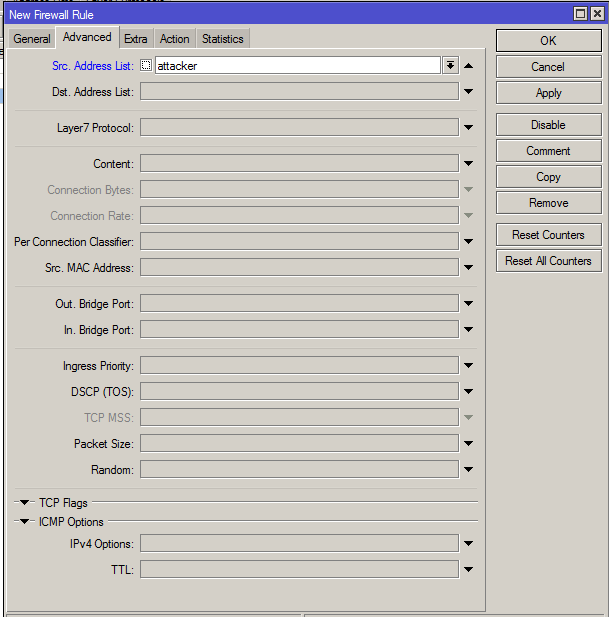Click the DSCP (TOS) field
This screenshot has height=617, width=609.
pyautogui.click(x=299, y=392)
